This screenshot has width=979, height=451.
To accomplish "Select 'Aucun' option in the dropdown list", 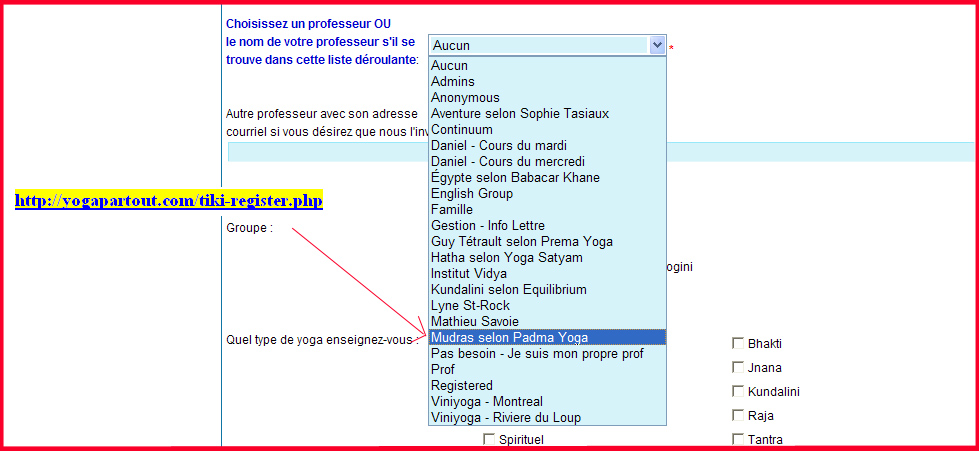I will (450, 66).
